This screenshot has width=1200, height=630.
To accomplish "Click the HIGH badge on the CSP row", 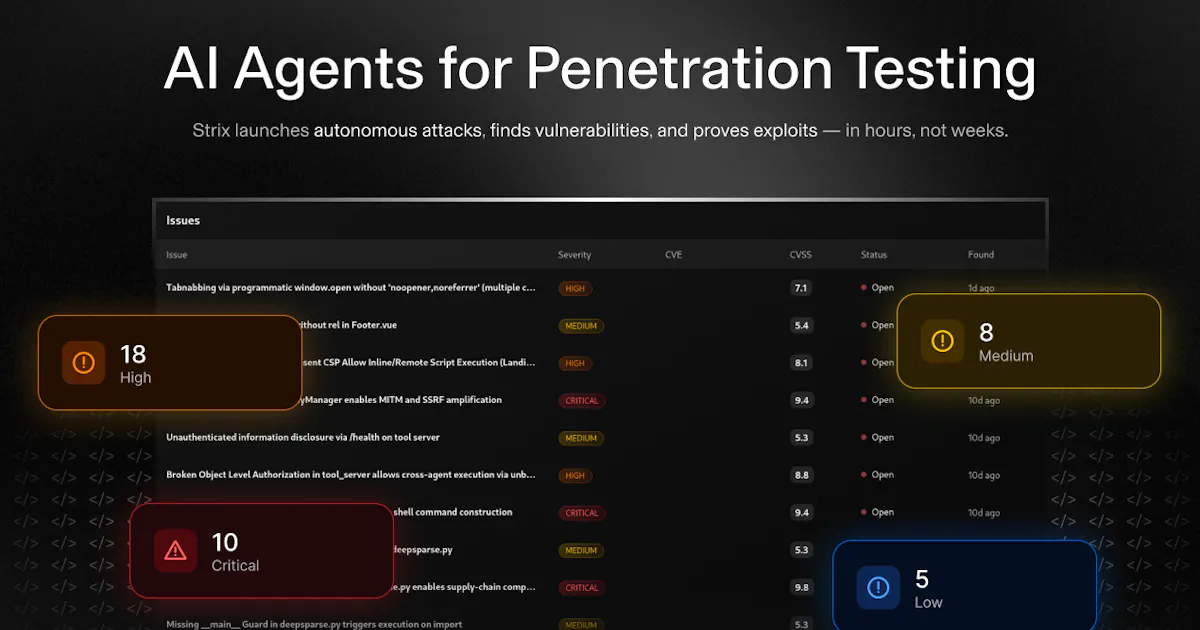I will point(575,363).
